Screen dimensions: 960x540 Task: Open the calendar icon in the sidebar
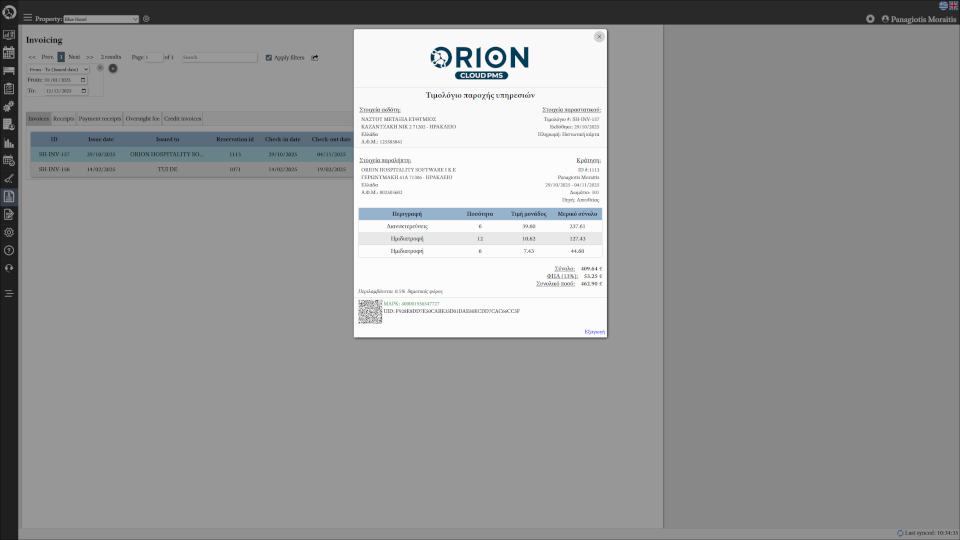[x=9, y=52]
